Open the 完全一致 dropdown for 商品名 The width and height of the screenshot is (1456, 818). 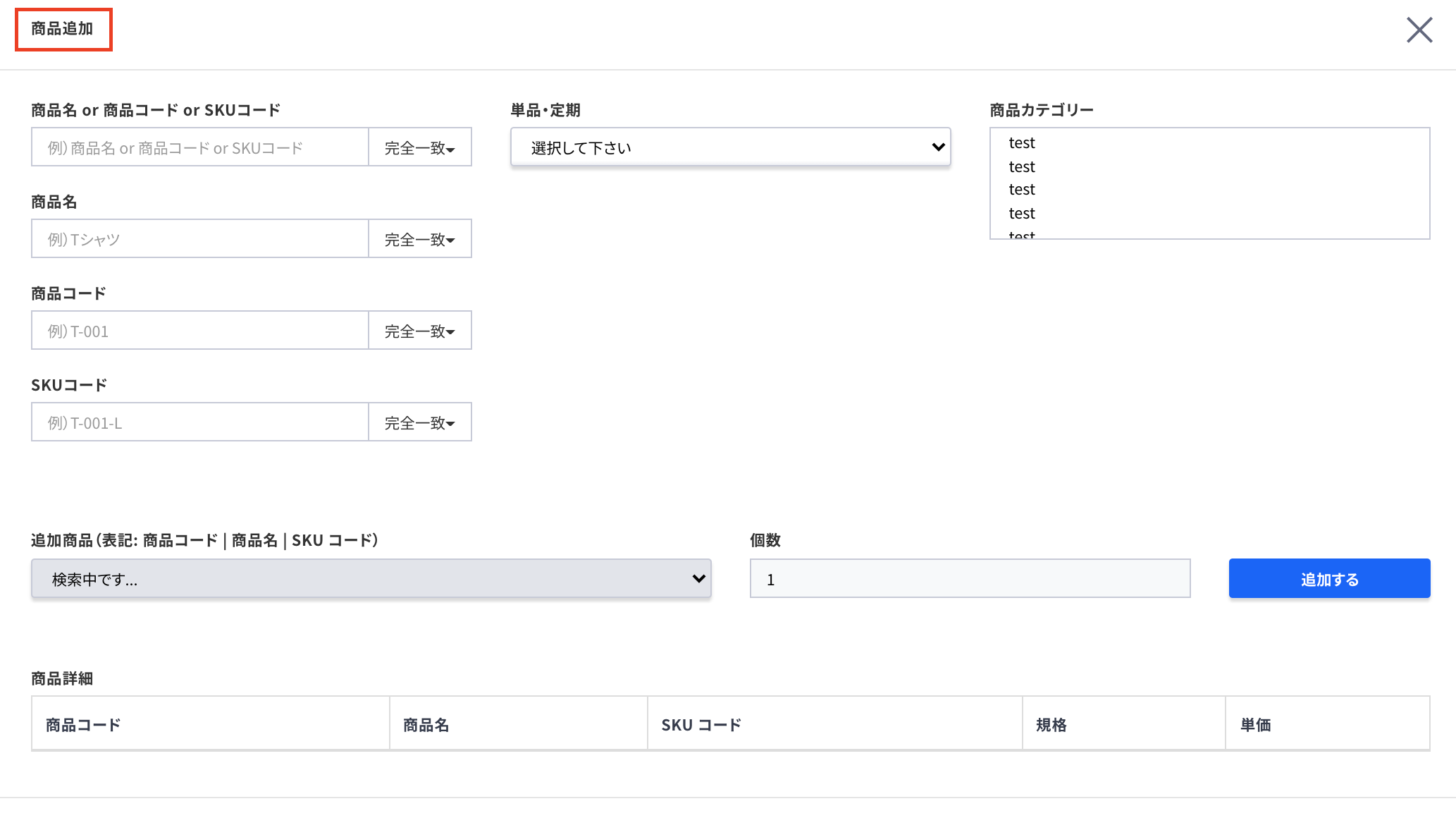pyautogui.click(x=420, y=238)
